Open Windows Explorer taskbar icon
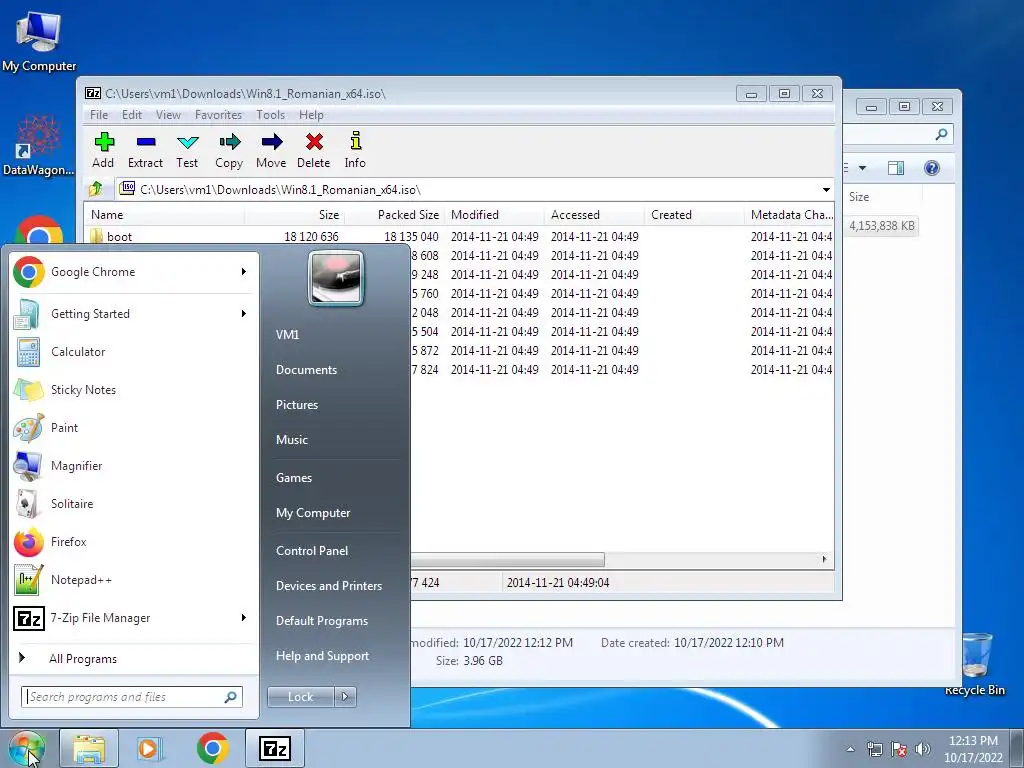1024x768 pixels. [x=89, y=749]
